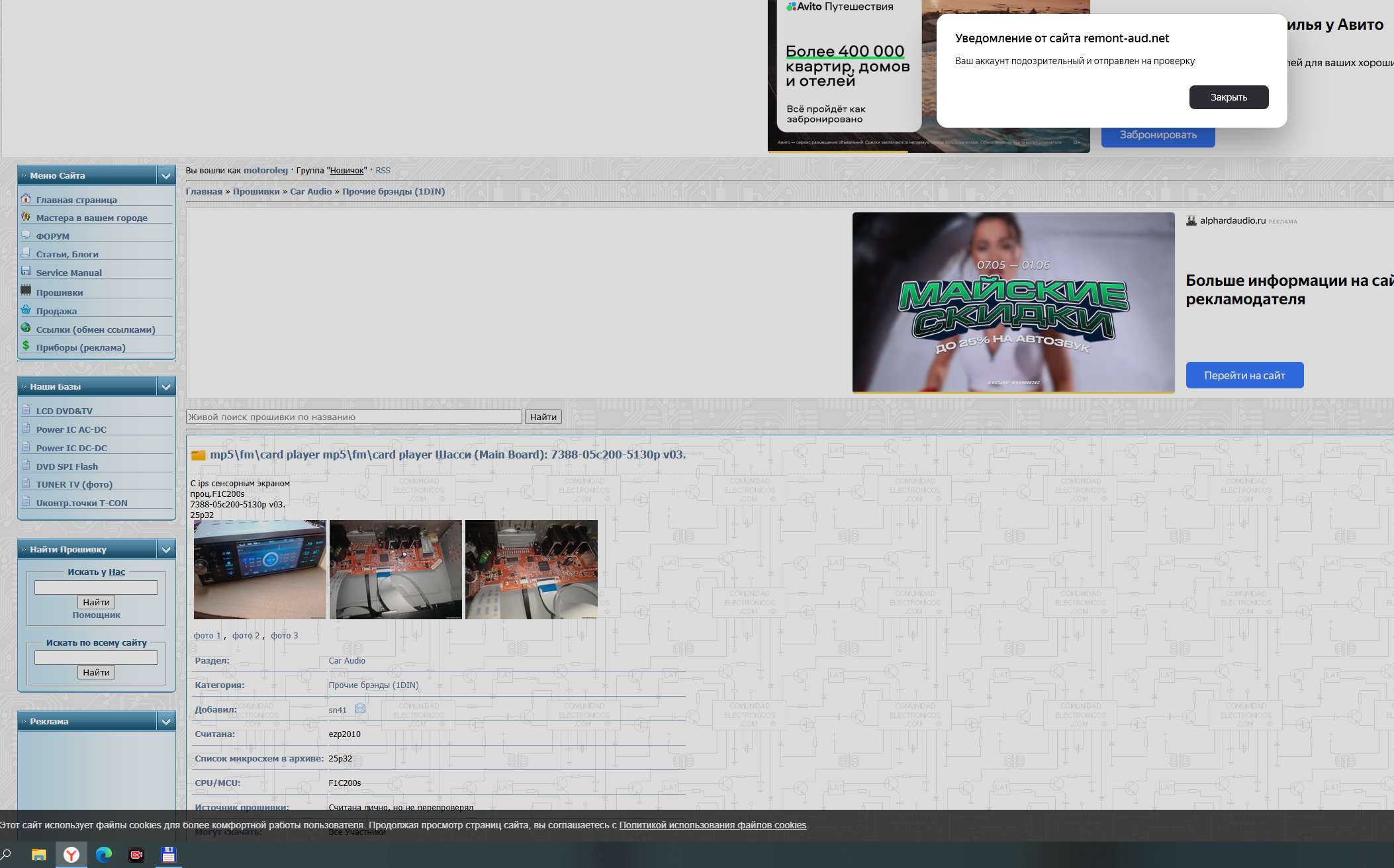Click the dollar icon beside Приборы (реклама)
Screen dimensions: 1394x868
pyautogui.click(x=26, y=345)
